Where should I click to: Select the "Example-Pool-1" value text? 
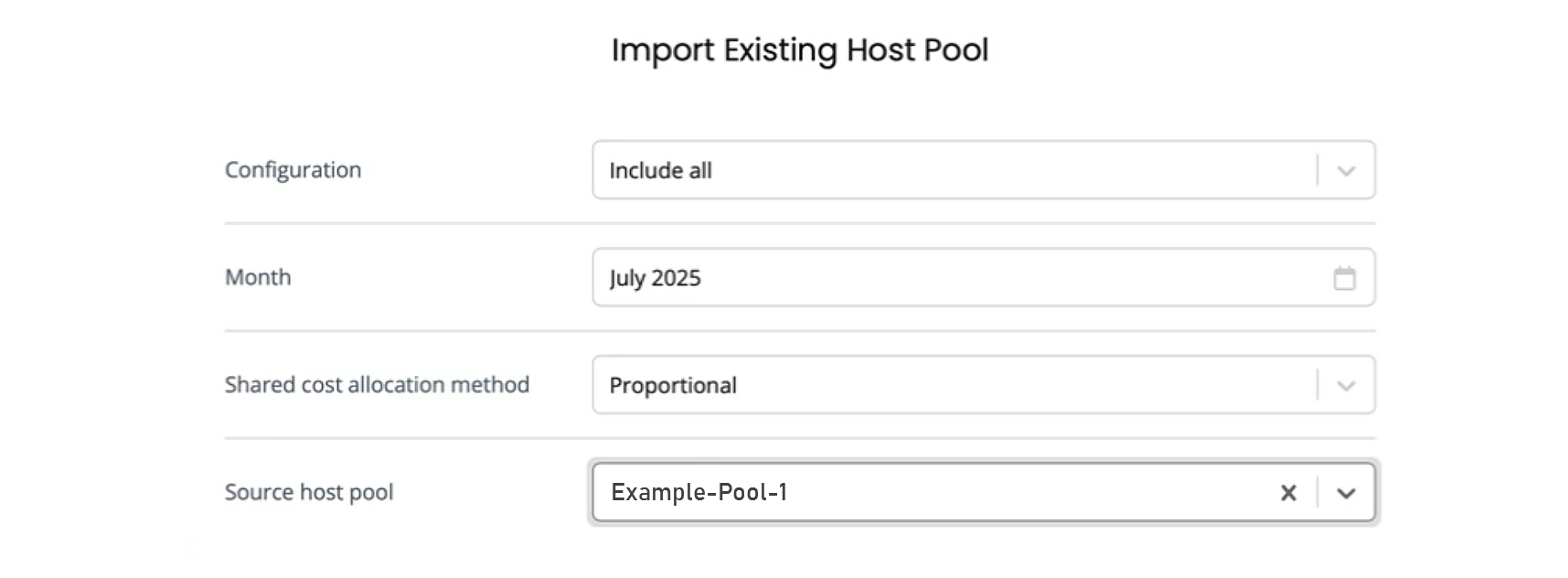click(x=699, y=493)
